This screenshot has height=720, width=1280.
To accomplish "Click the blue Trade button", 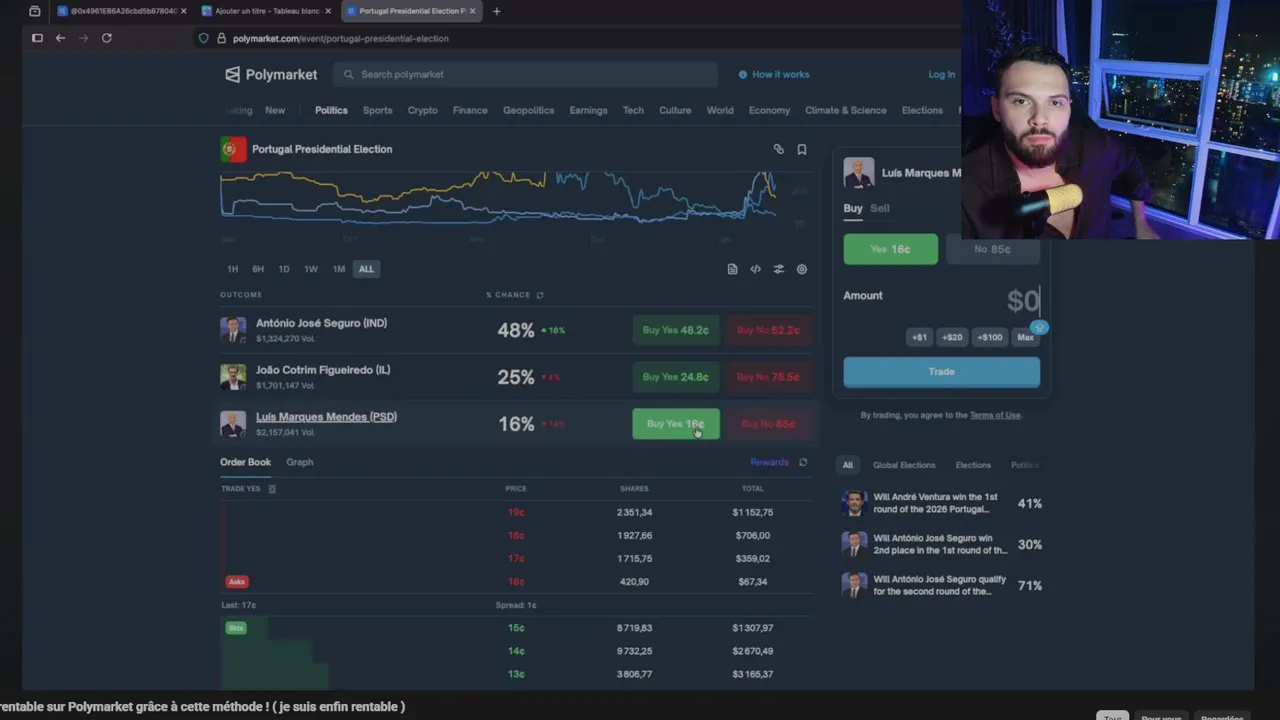I will (x=941, y=372).
